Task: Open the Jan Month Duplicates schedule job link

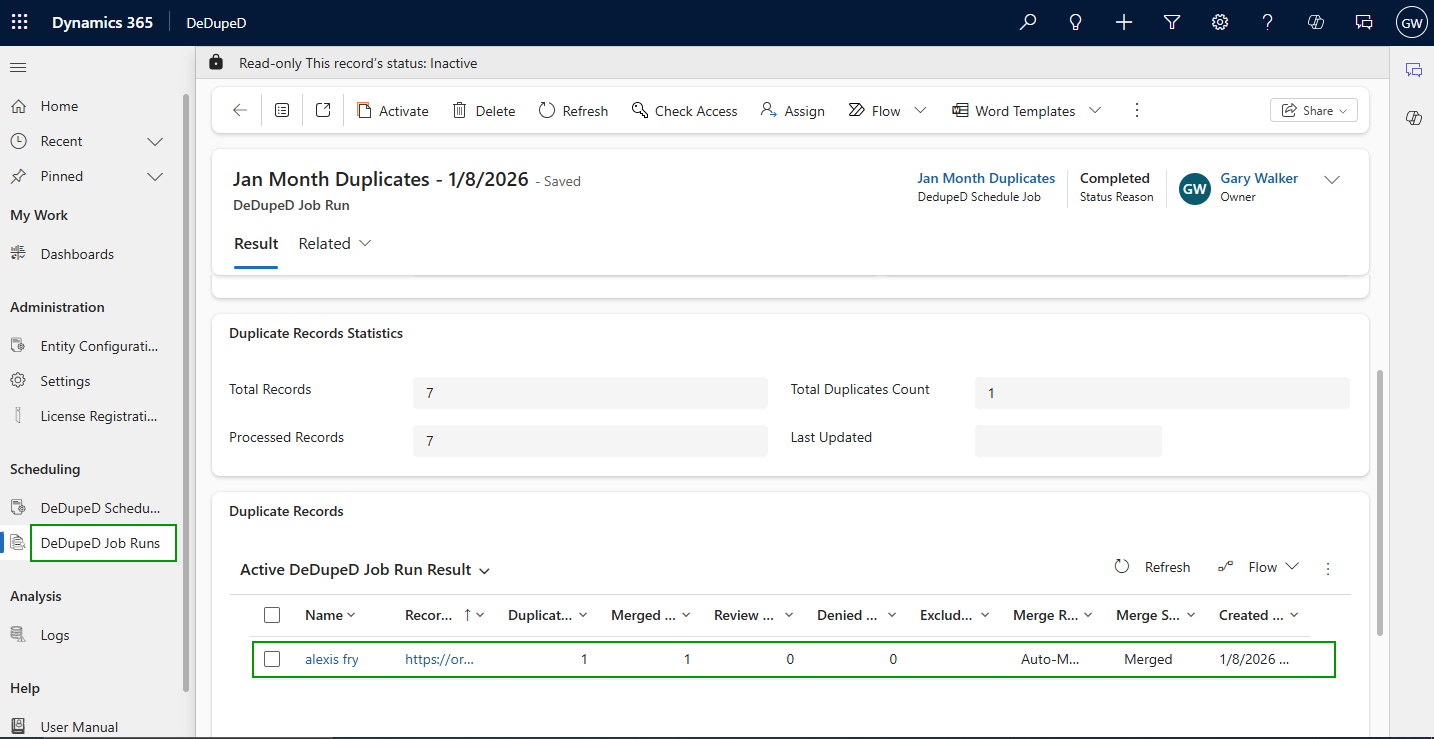Action: pyautogui.click(x=985, y=178)
